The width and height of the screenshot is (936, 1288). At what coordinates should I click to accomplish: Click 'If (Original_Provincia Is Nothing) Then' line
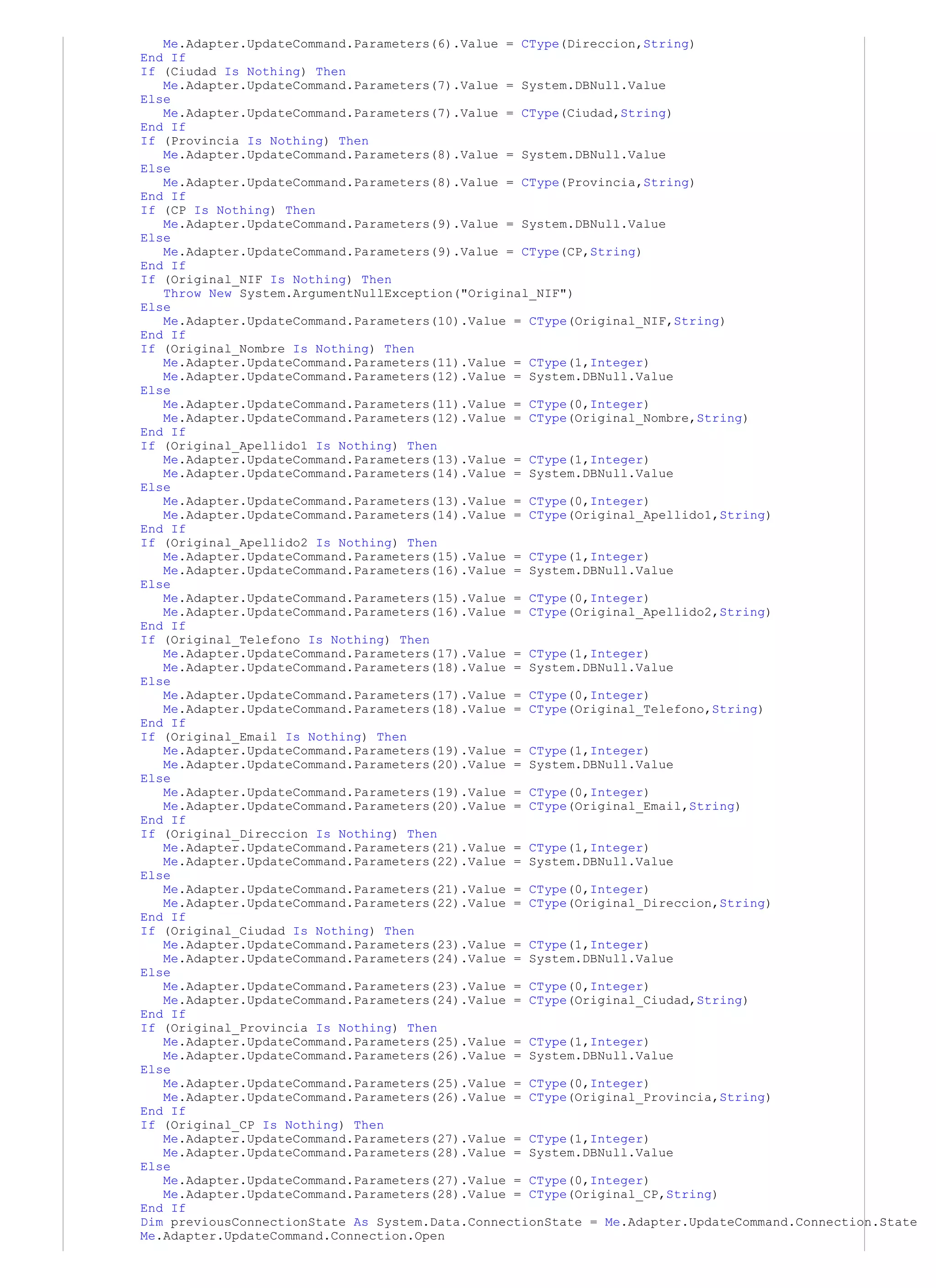288,1028
